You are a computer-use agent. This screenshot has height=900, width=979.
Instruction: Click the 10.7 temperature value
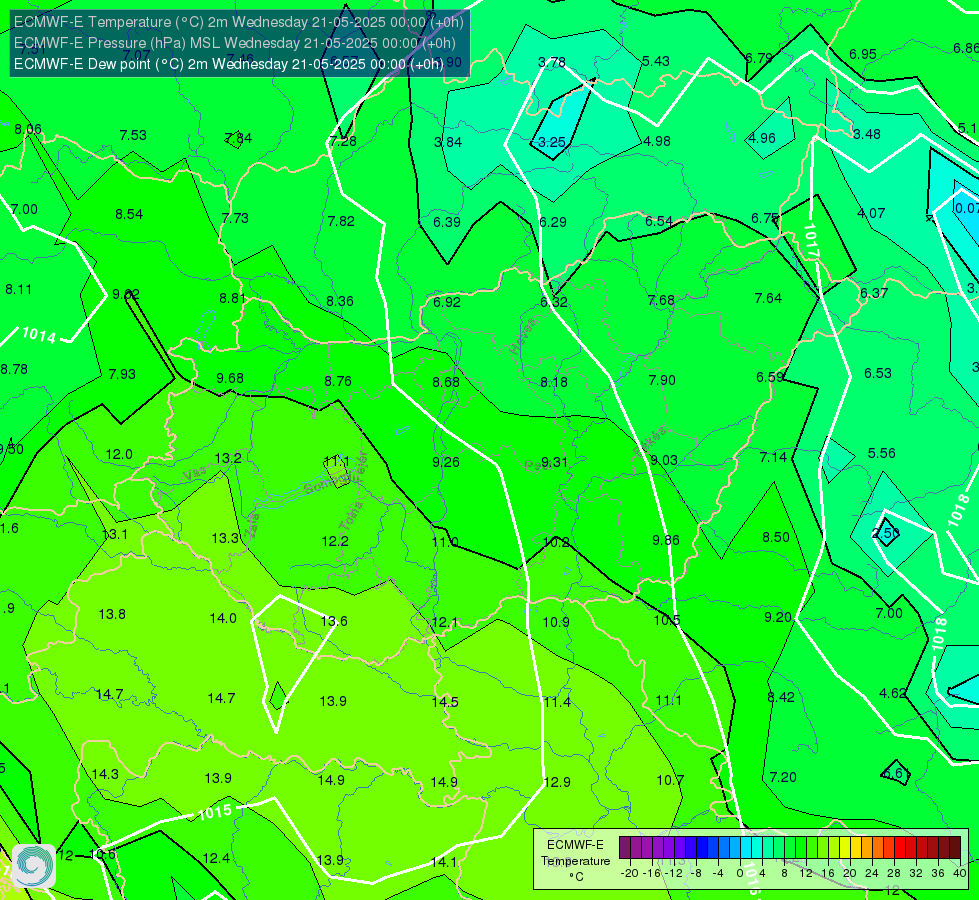click(x=670, y=781)
